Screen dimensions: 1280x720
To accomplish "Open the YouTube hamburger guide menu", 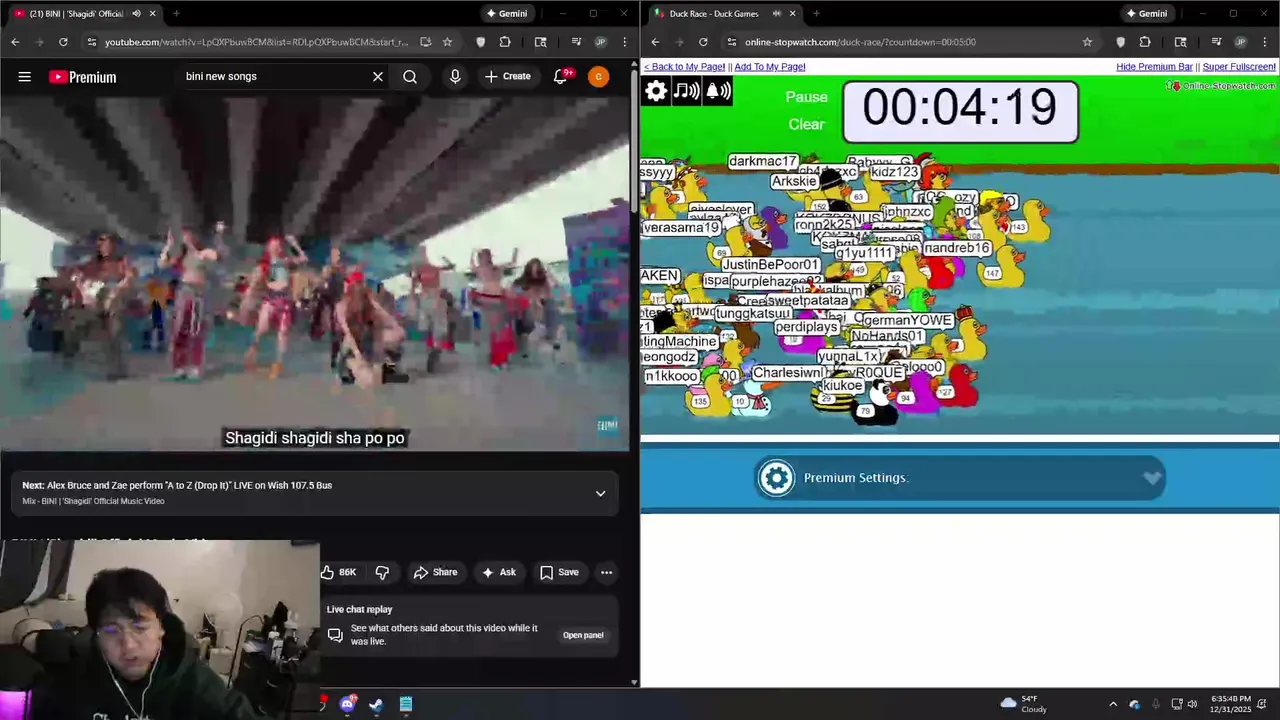I will (24, 77).
